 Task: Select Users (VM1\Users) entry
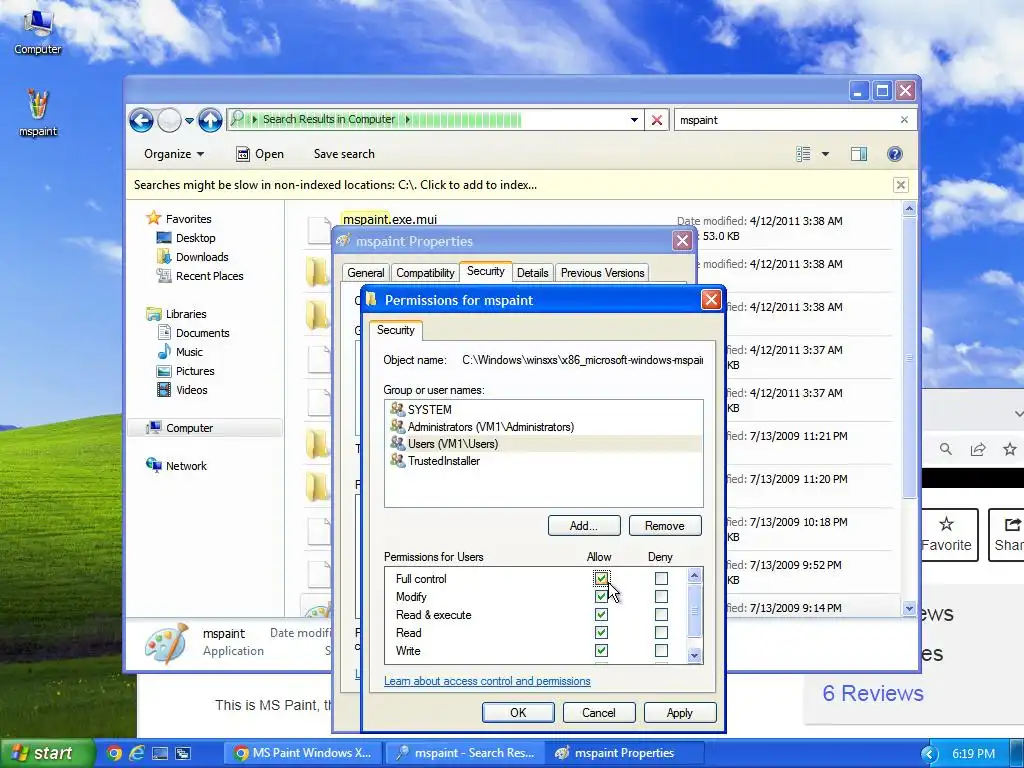[543, 443]
